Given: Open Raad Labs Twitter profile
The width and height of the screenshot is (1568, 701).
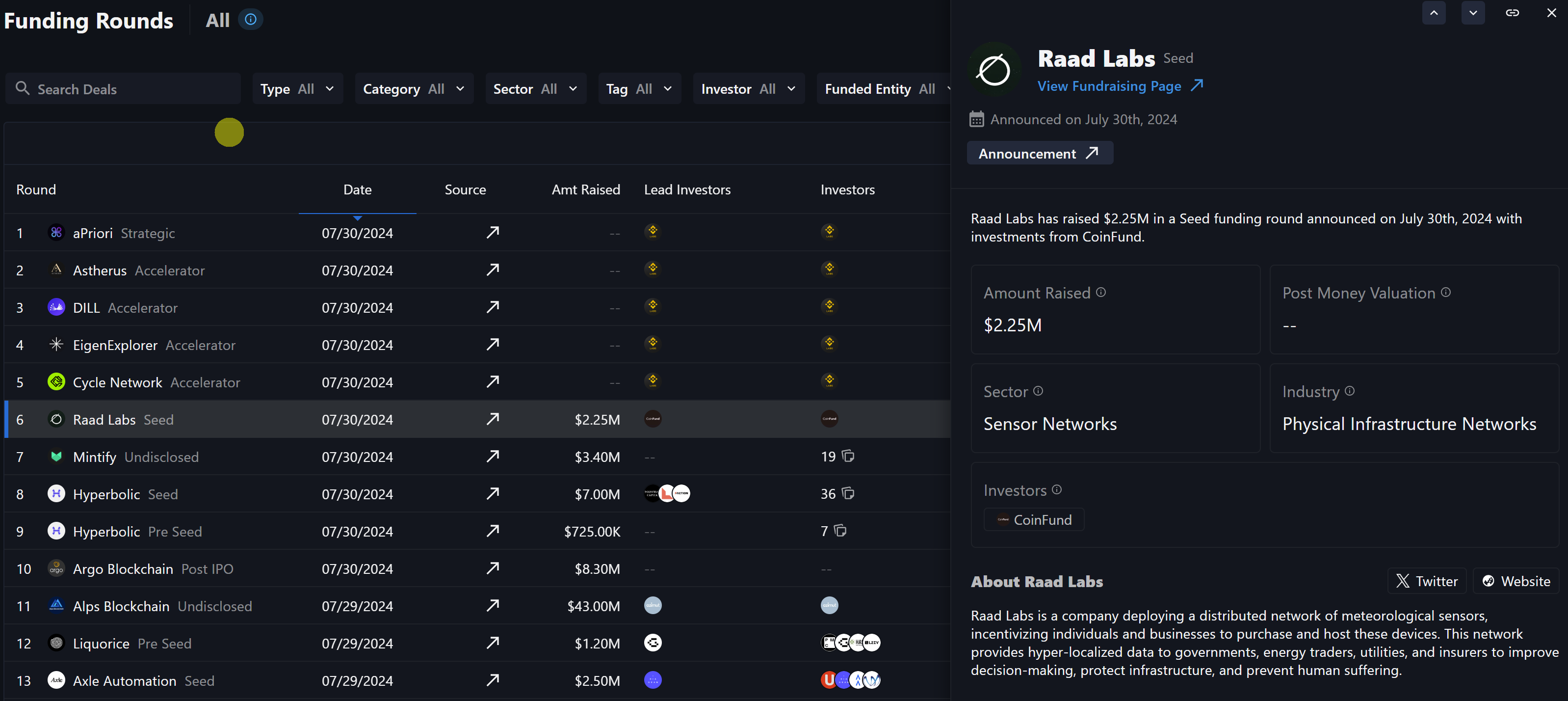Looking at the screenshot, I should (1426, 580).
